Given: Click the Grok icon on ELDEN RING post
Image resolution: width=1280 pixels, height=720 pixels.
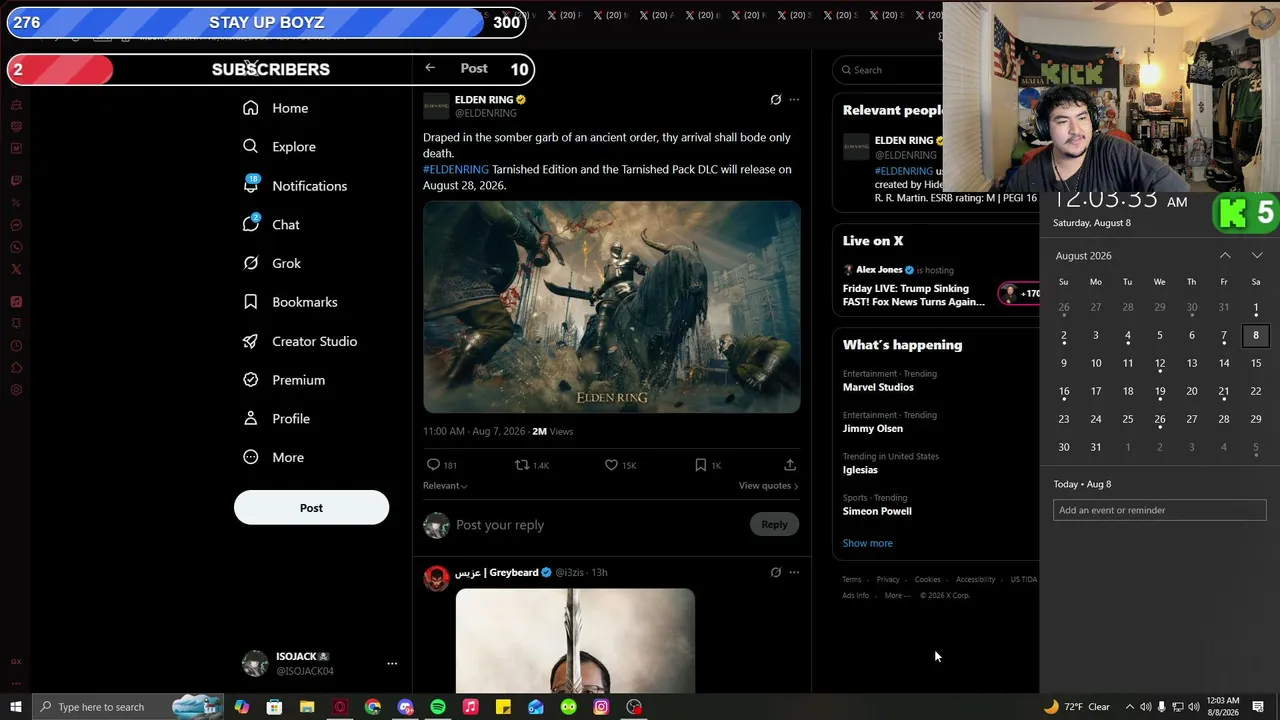Looking at the screenshot, I should click(775, 100).
